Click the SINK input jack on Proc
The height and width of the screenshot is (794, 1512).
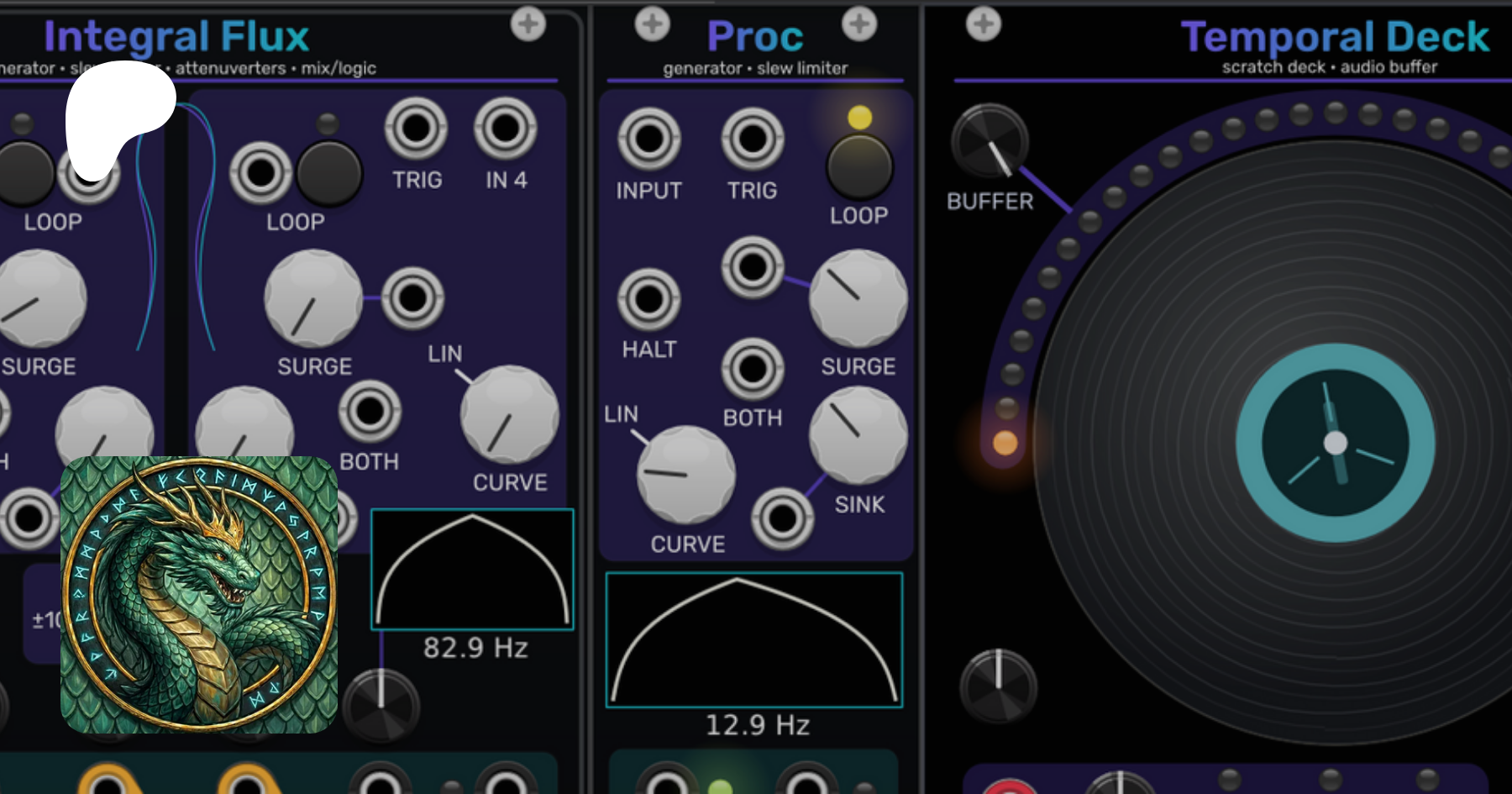[782, 519]
